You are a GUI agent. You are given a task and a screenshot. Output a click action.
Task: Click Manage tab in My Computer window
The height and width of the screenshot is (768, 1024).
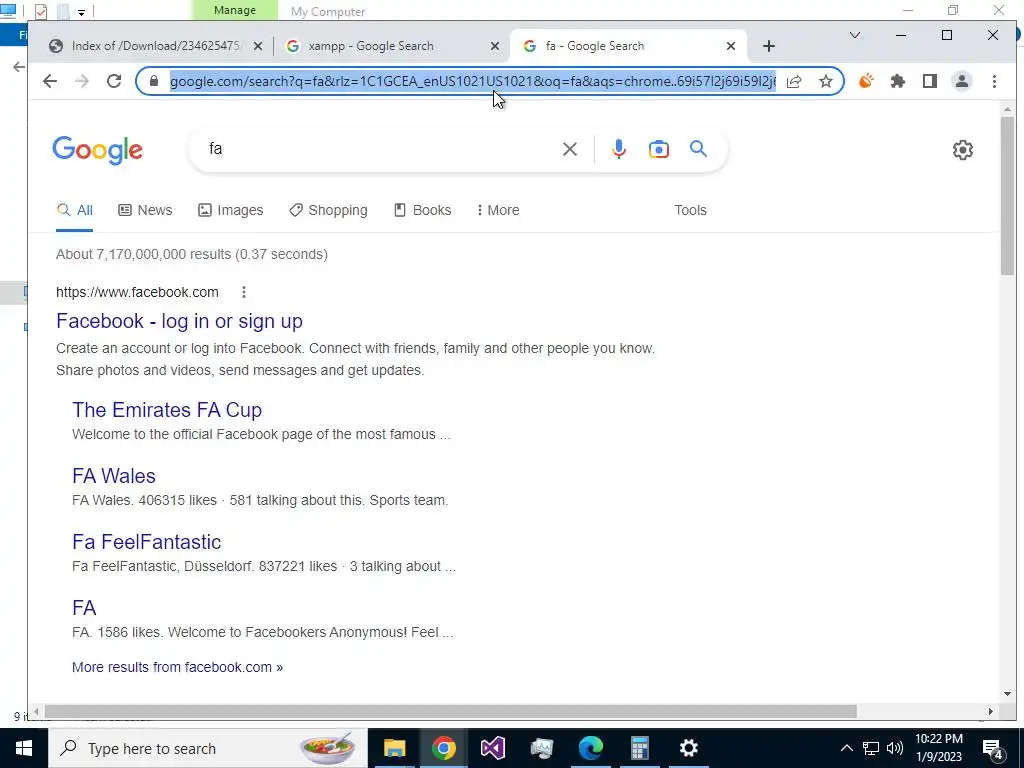[x=234, y=10]
